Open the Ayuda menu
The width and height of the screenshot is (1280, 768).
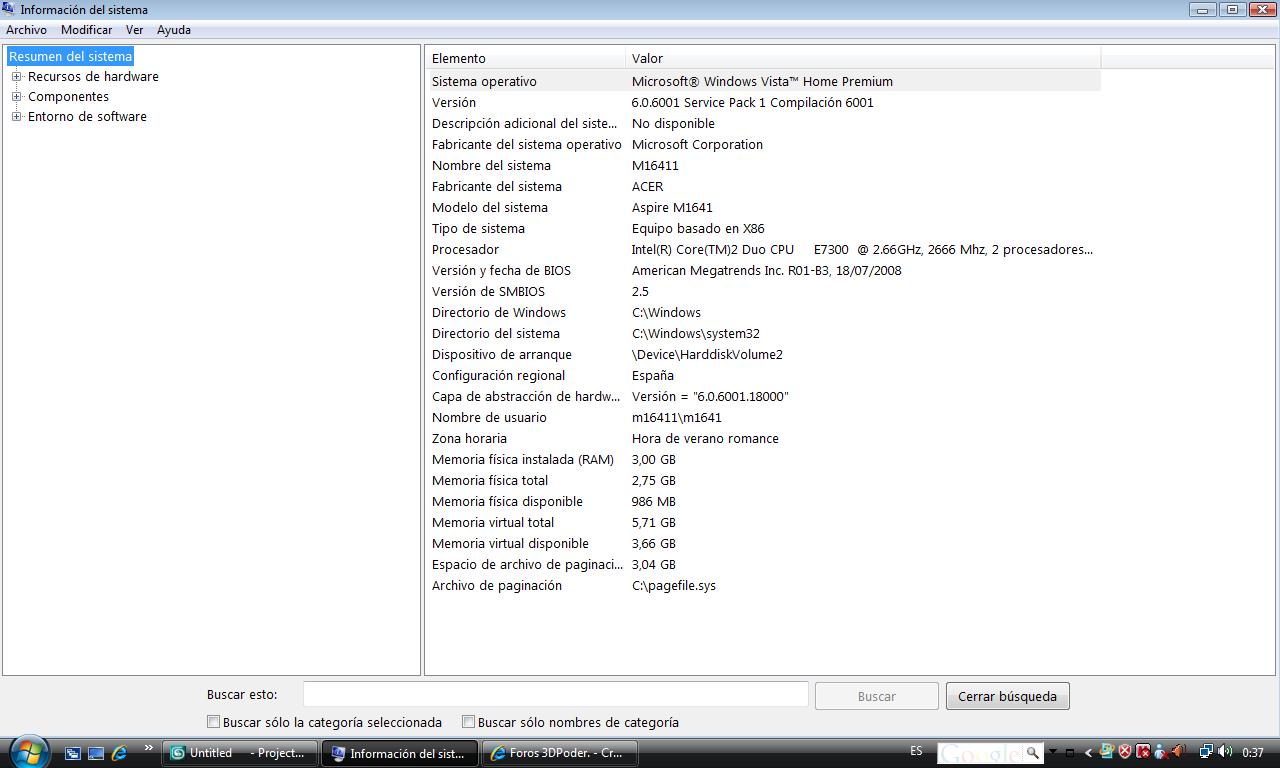point(174,30)
